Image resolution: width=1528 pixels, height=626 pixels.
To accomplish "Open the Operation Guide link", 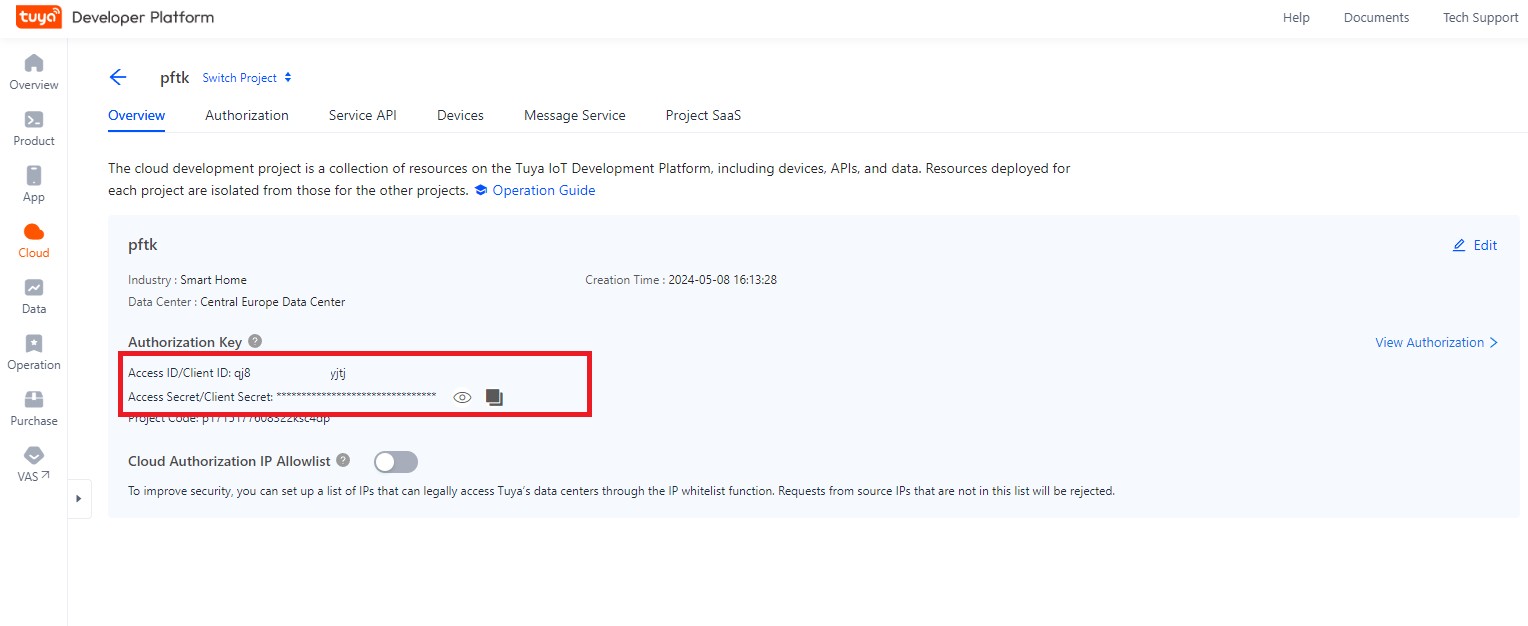I will click(543, 190).
